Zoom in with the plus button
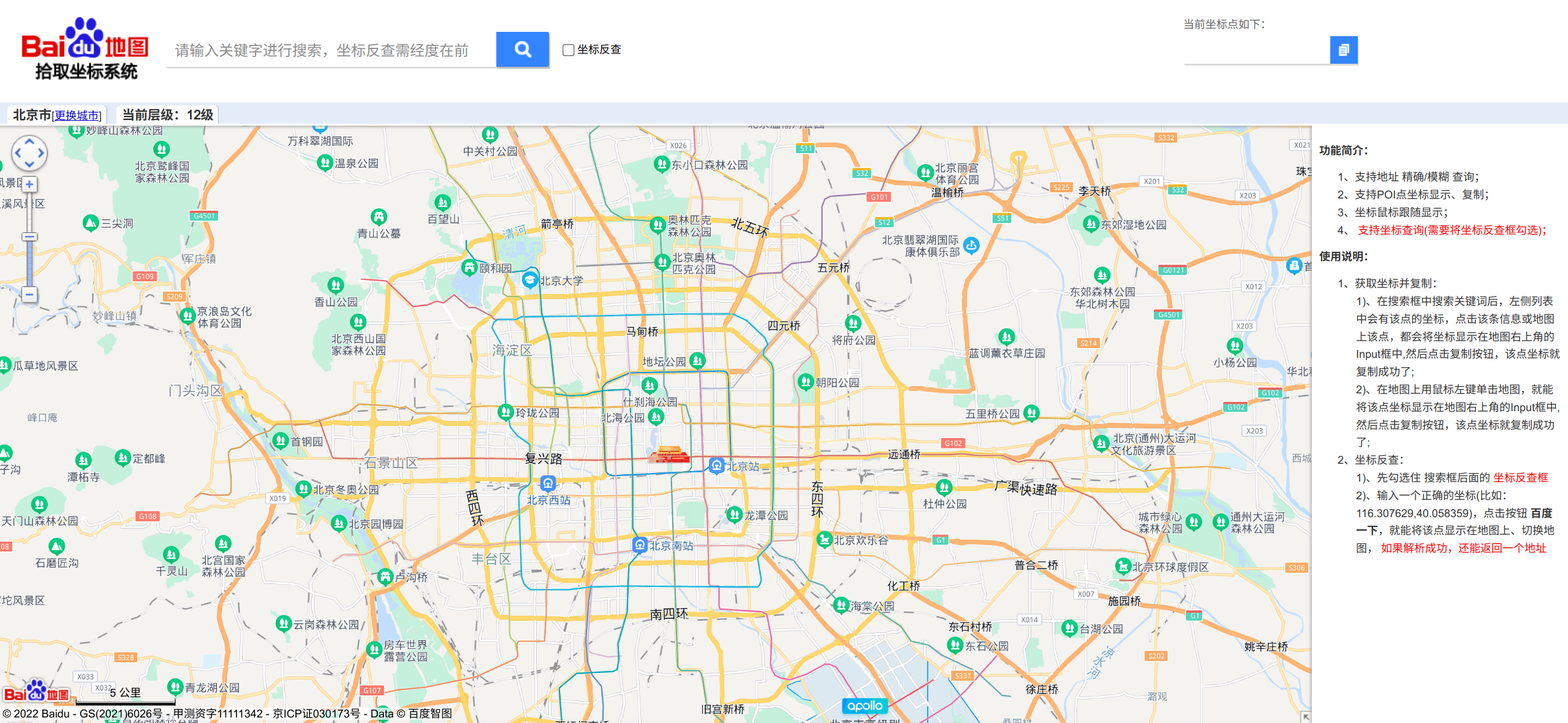 pyautogui.click(x=29, y=184)
